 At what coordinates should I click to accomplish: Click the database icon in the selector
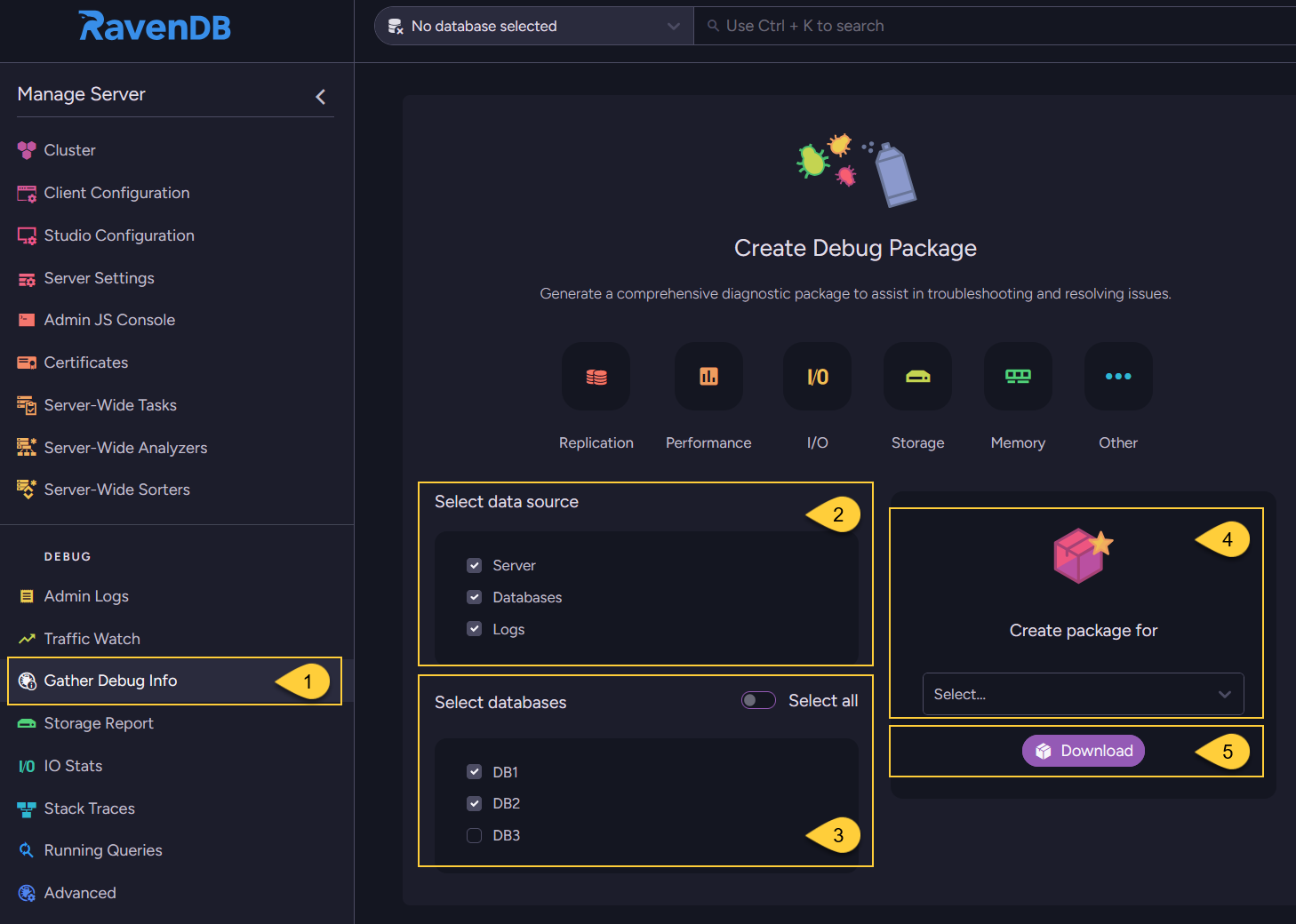pos(396,27)
